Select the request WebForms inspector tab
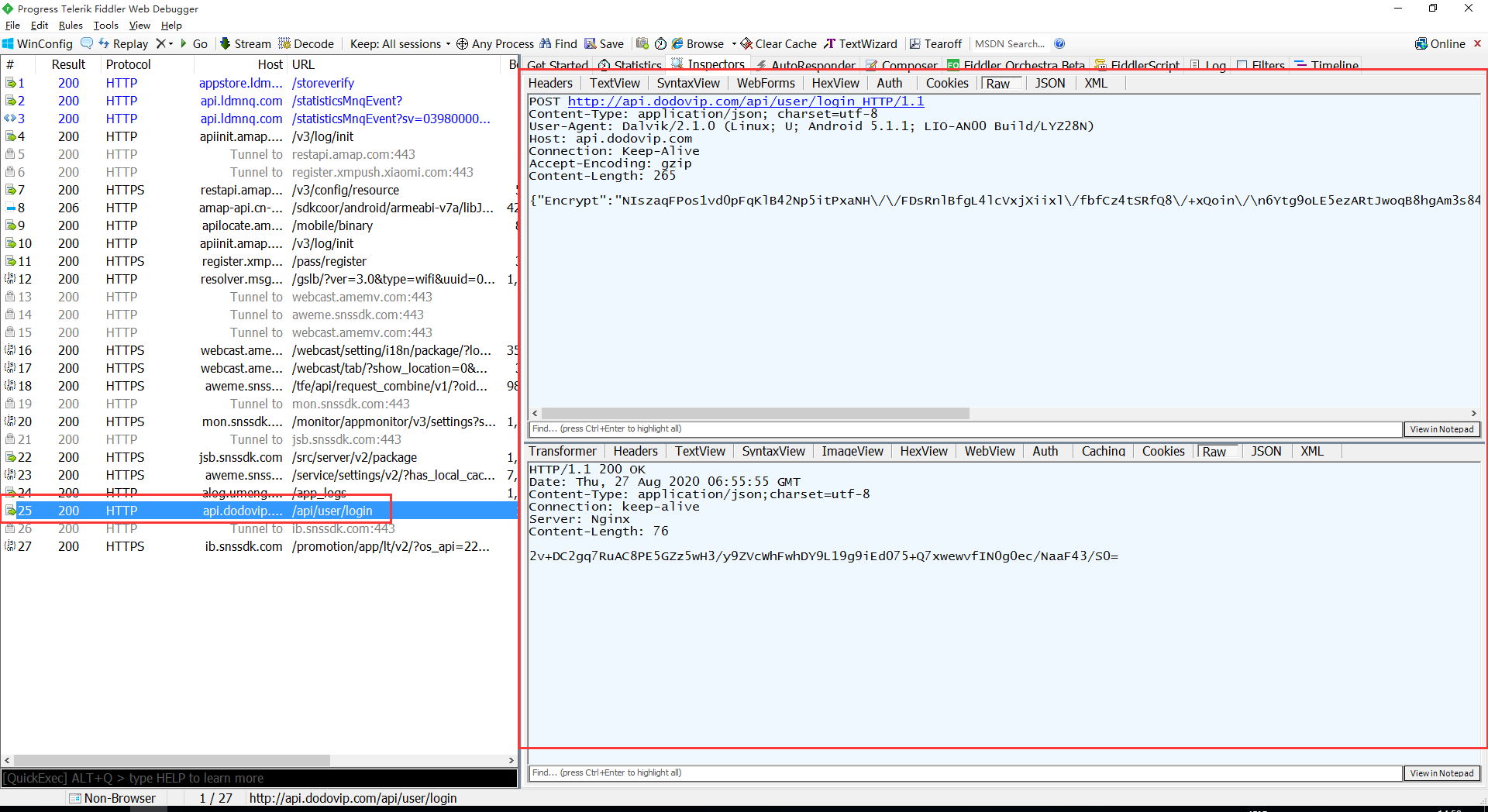The image size is (1488, 812). pyautogui.click(x=766, y=83)
